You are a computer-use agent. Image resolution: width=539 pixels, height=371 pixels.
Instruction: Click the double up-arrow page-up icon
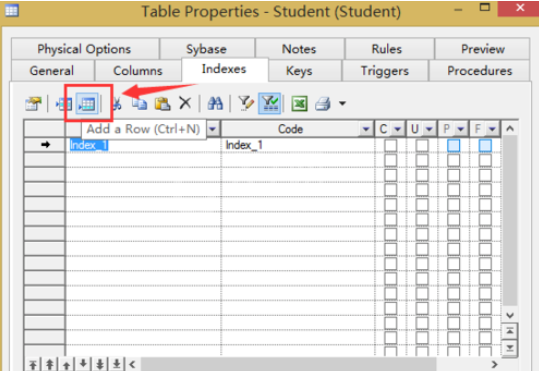(x=50, y=364)
